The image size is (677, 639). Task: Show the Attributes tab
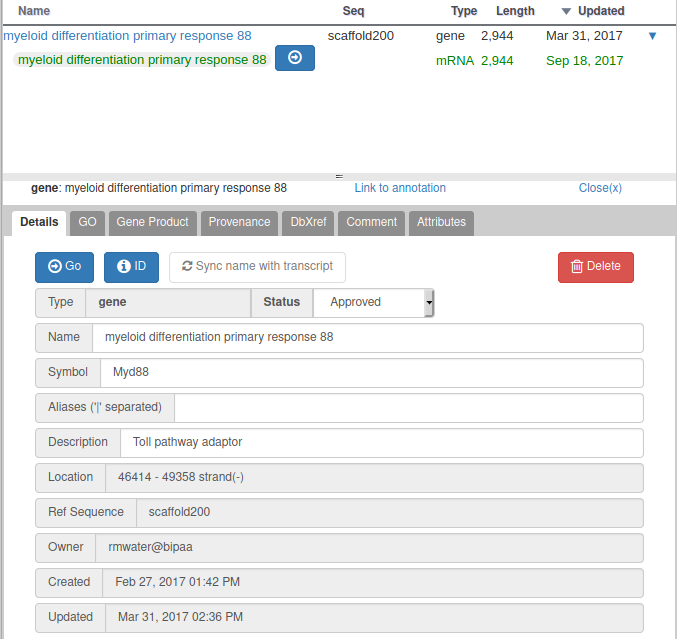(441, 223)
